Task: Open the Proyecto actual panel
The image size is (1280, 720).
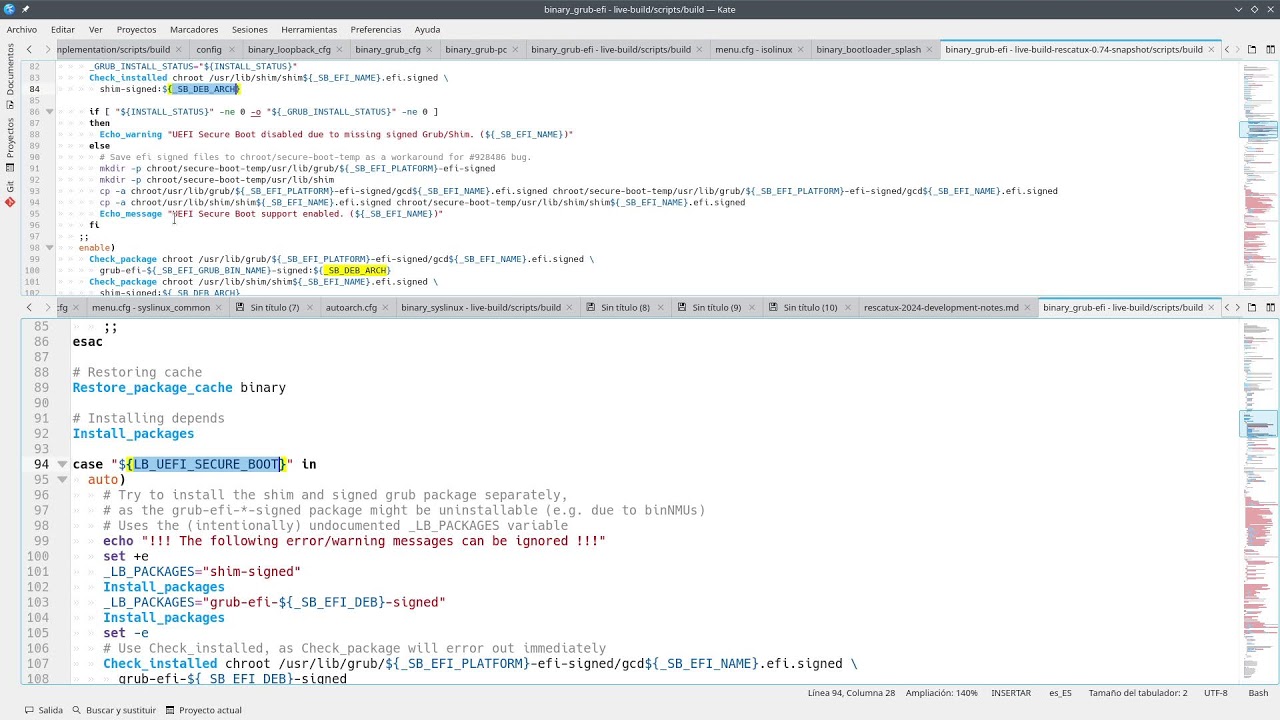Action: [x=204, y=710]
